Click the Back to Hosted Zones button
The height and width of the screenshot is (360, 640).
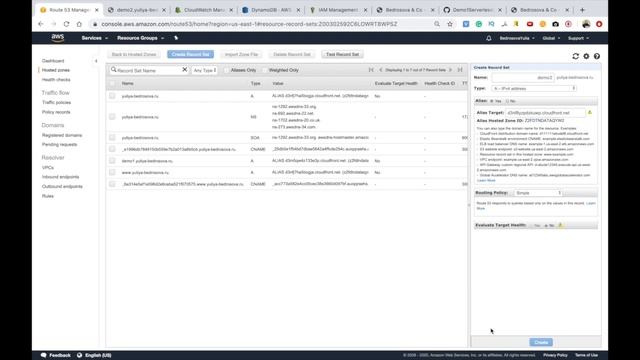[x=134, y=54]
